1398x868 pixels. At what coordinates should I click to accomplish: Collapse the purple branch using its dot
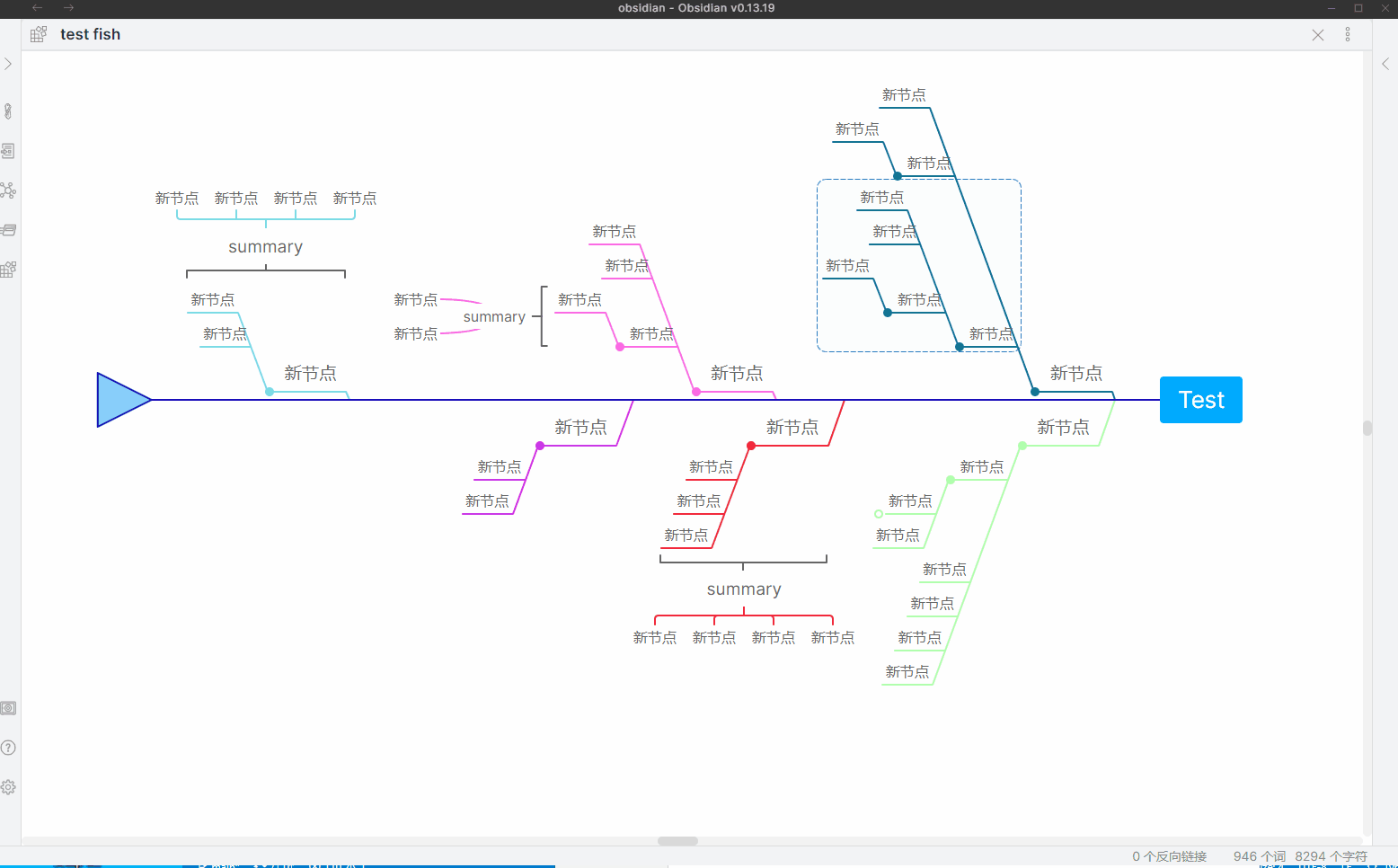tap(540, 446)
